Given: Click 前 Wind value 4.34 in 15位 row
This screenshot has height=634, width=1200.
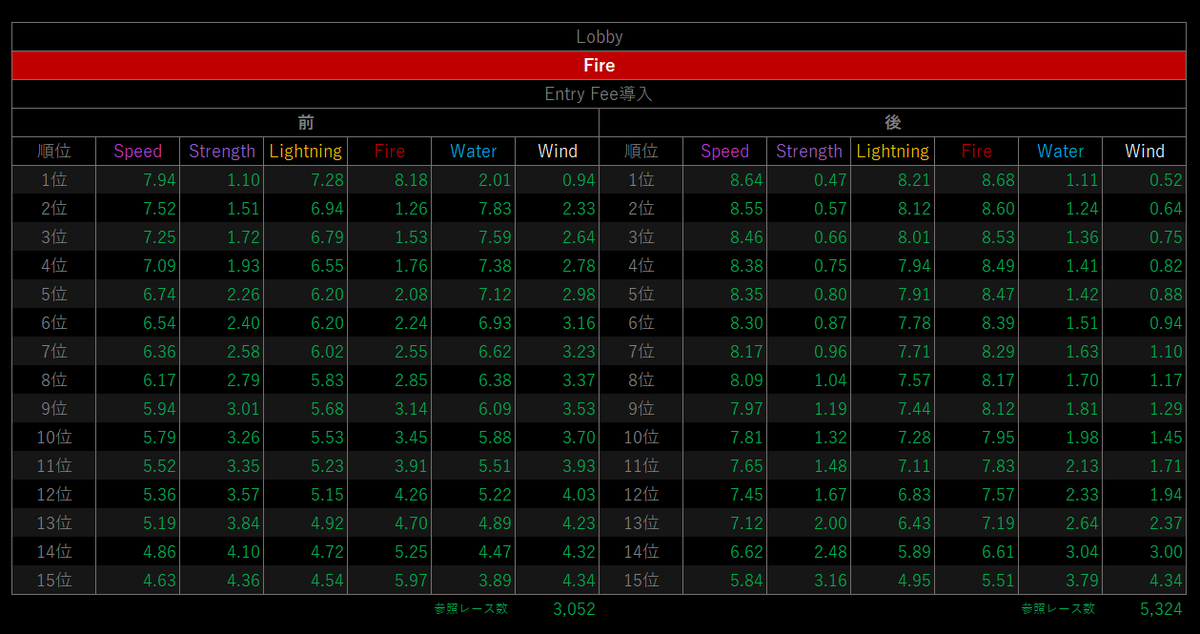Looking at the screenshot, I should pyautogui.click(x=578, y=580).
